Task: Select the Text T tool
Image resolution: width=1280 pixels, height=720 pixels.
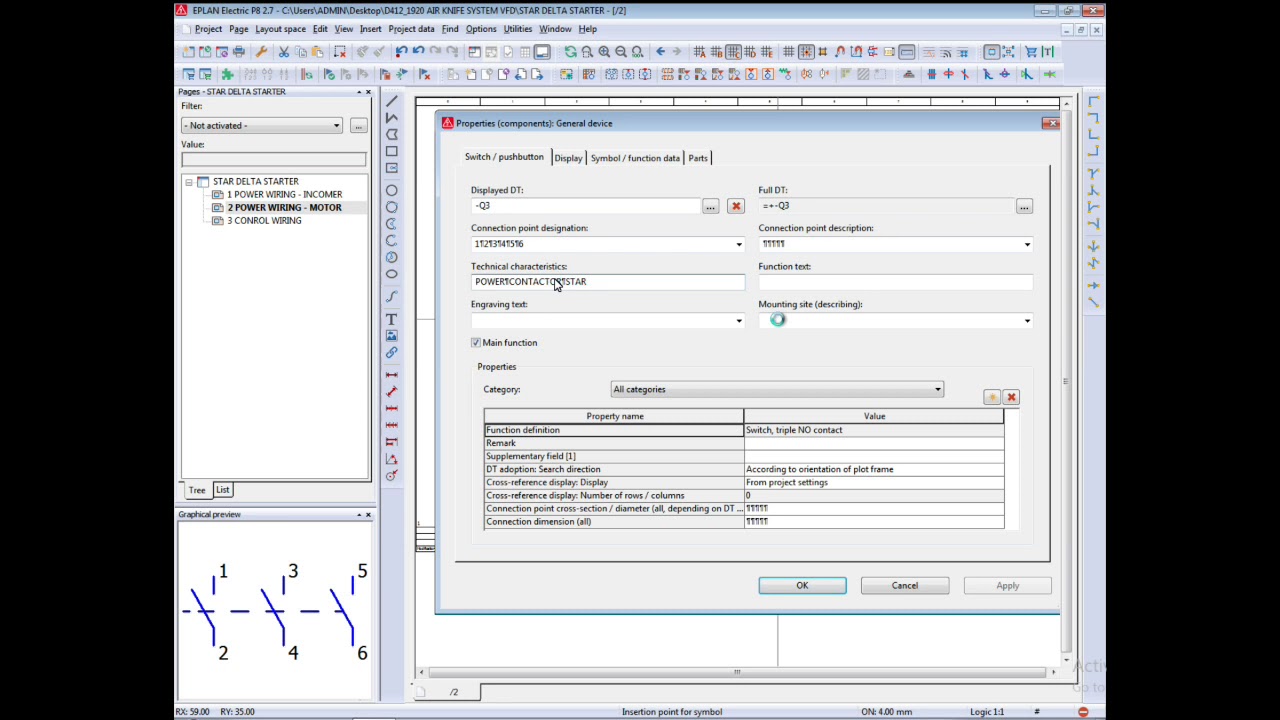Action: point(391,319)
